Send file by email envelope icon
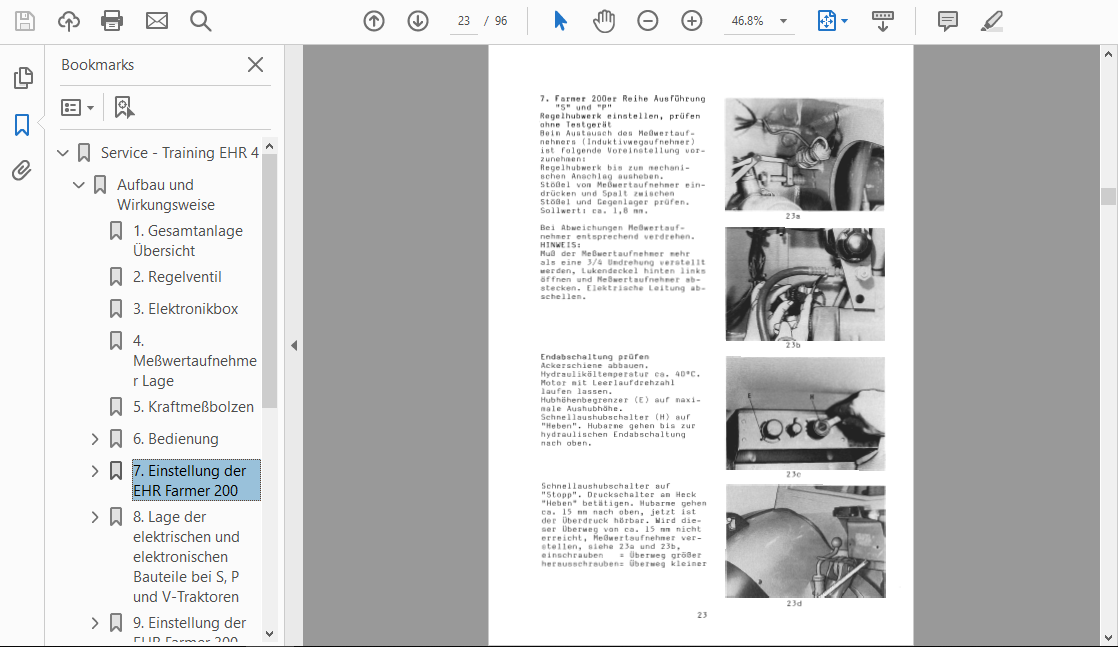1118x647 pixels. tap(156, 21)
